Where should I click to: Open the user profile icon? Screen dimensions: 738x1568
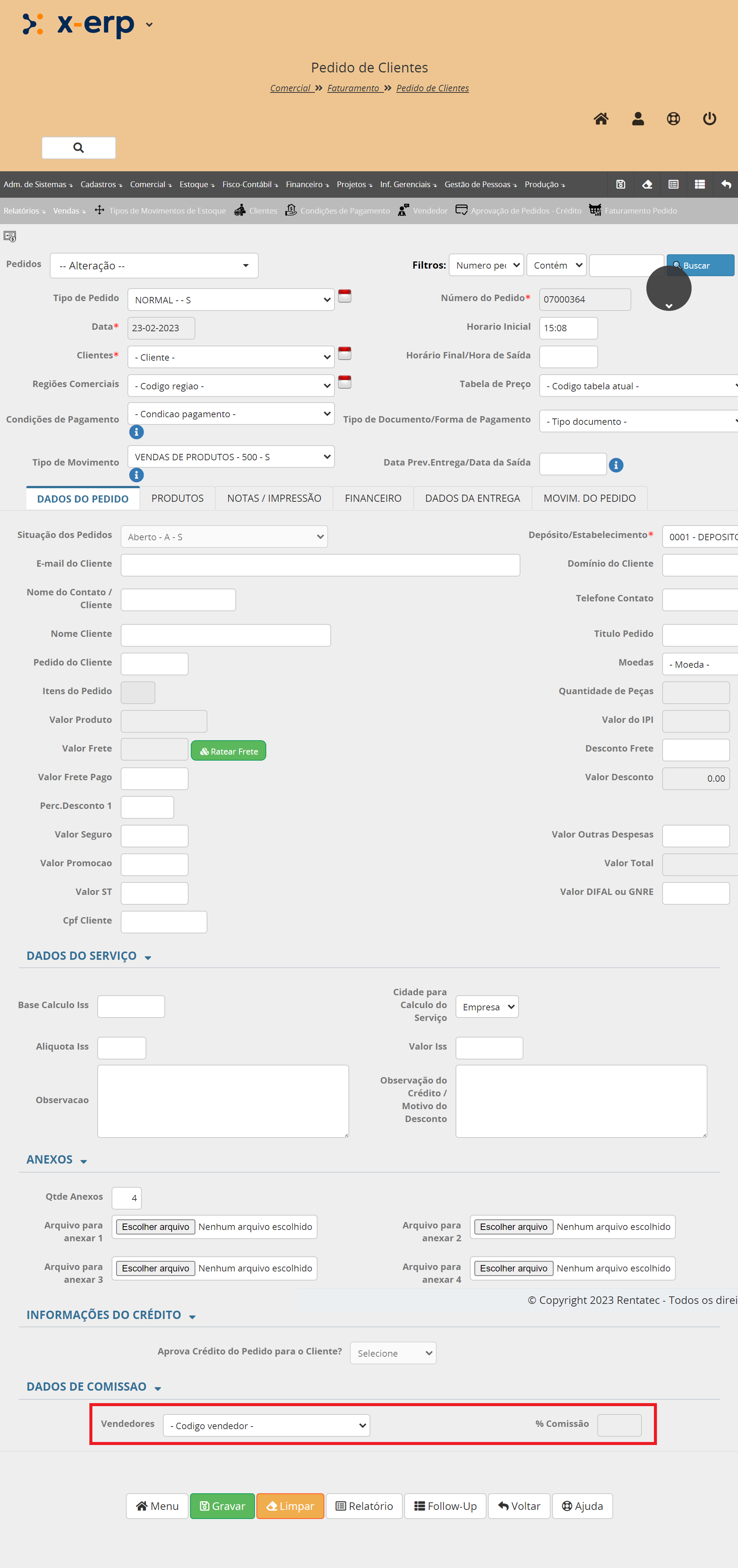coord(638,119)
